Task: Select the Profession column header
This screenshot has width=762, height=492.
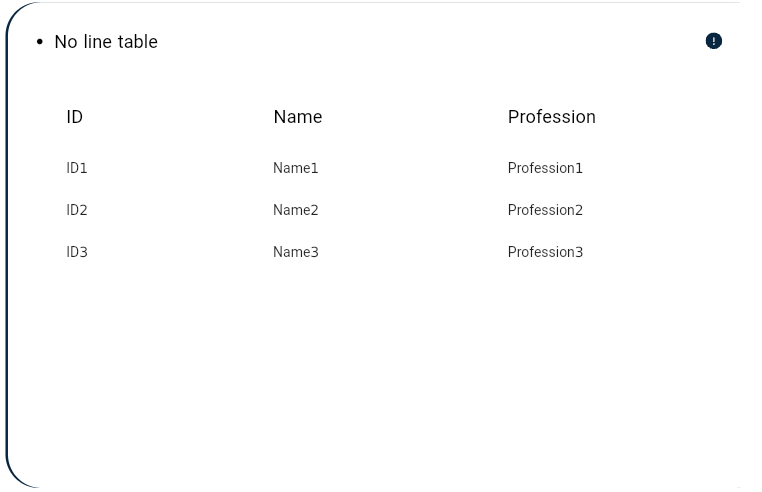Action: pyautogui.click(x=552, y=117)
